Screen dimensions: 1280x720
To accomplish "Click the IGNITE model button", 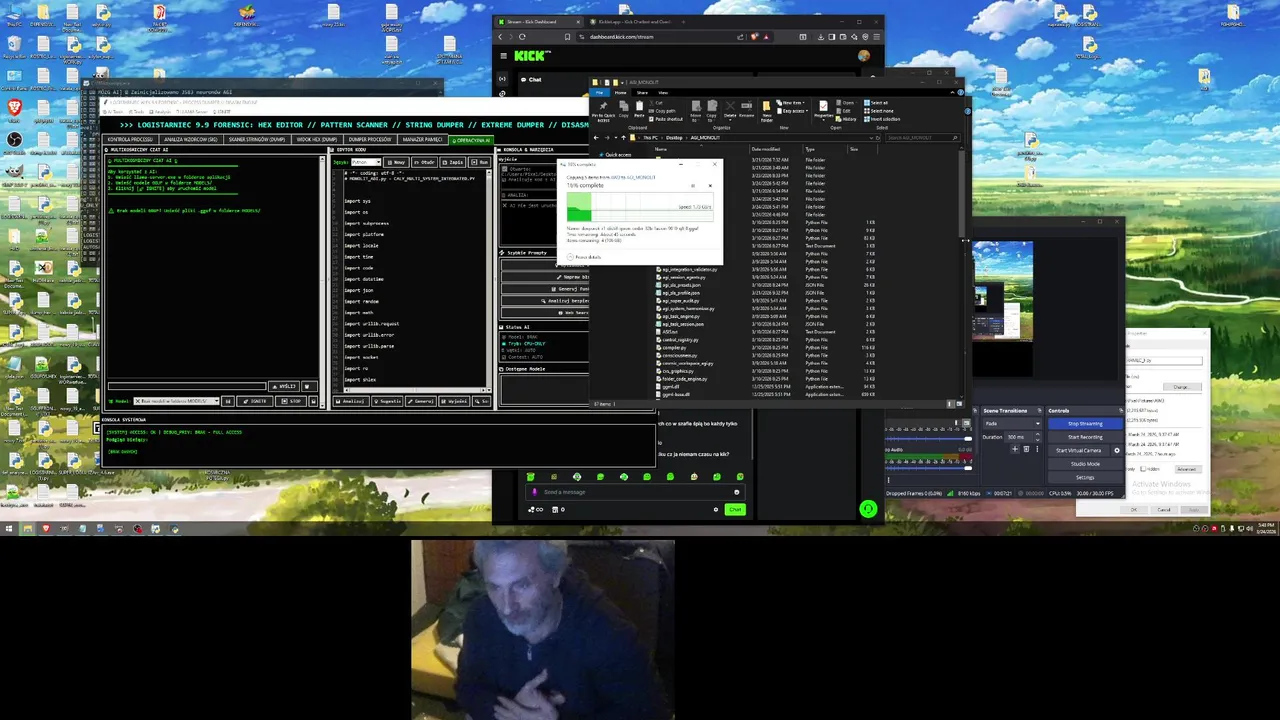I will click(255, 401).
